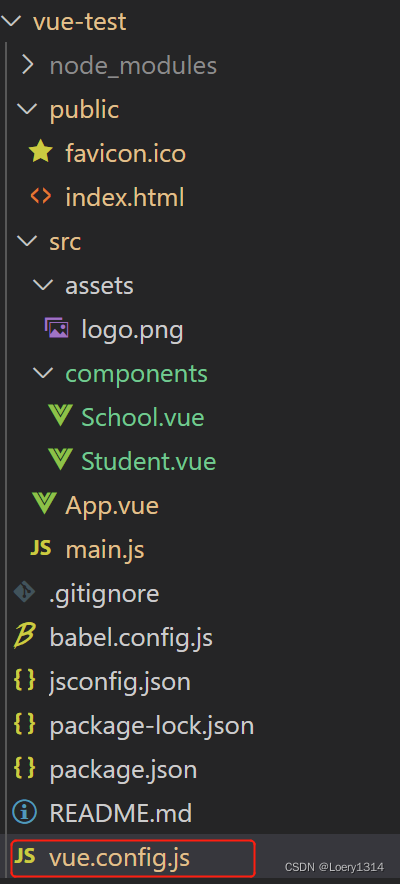The width and height of the screenshot is (400, 884).
Task: Click the braces icon next to package.json
Action: 24,768
